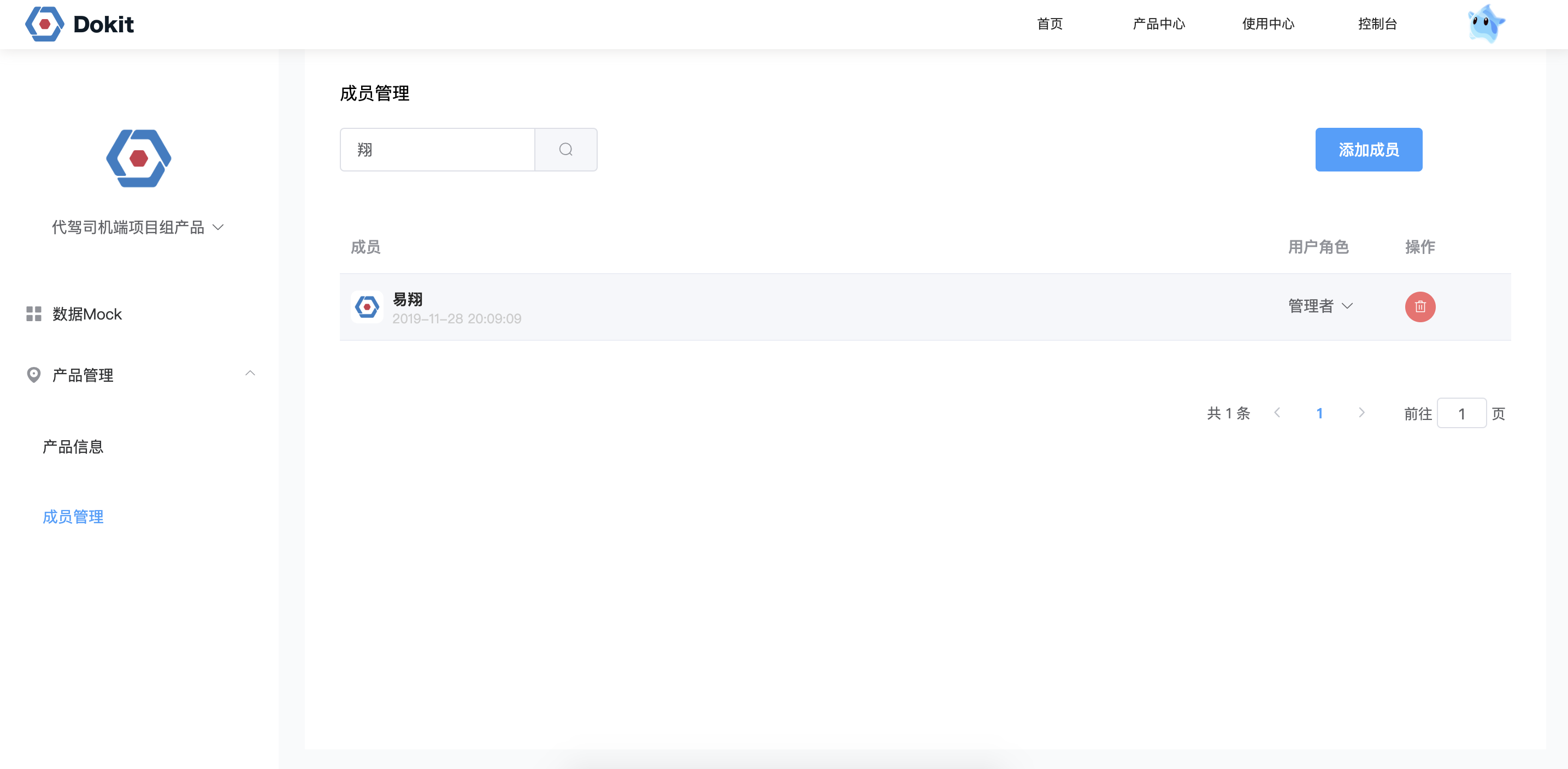1568x769 pixels.
Task: Switch to 产品中心 in the top navigation
Action: coord(1159,25)
